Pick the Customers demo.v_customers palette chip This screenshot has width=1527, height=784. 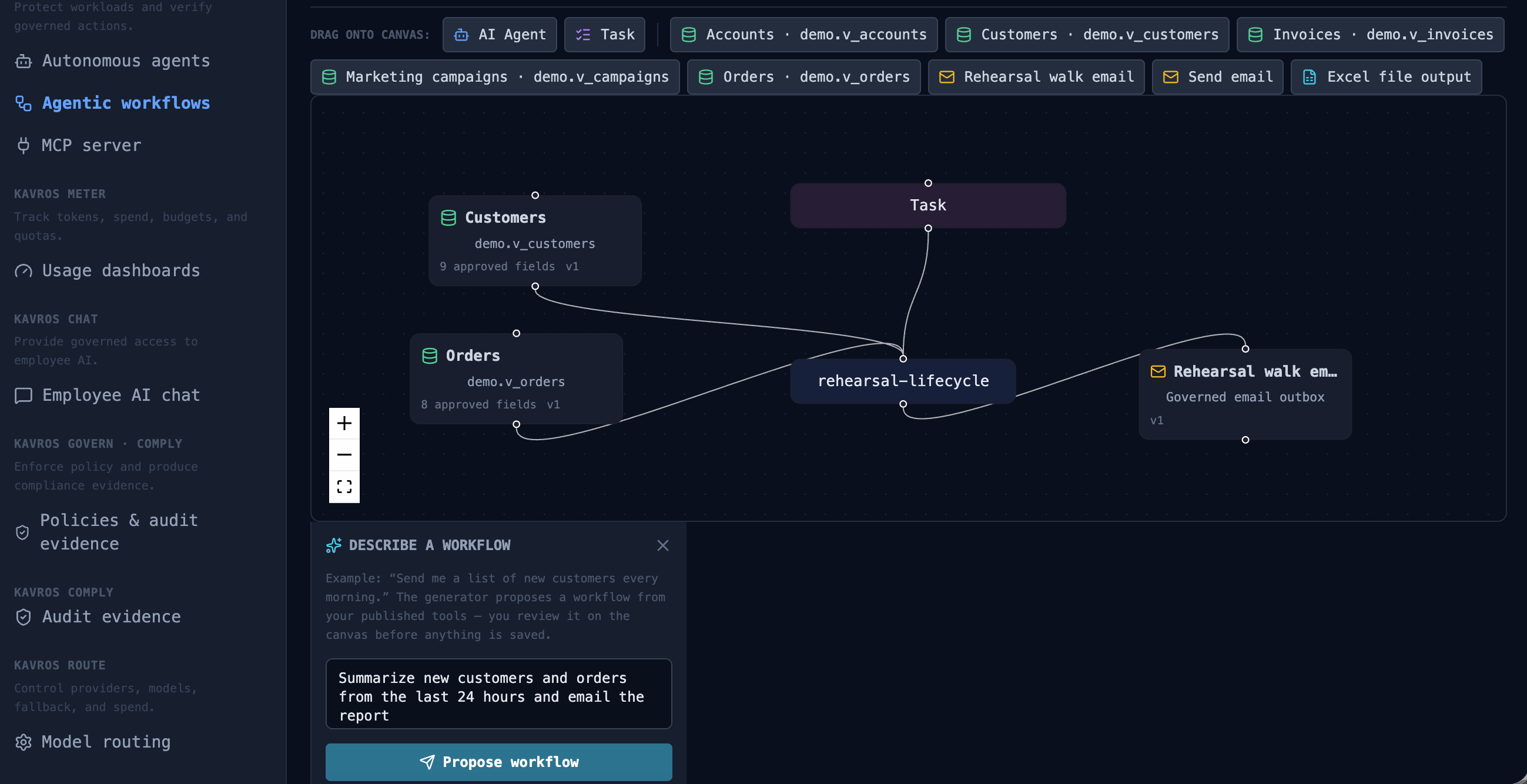point(1087,35)
